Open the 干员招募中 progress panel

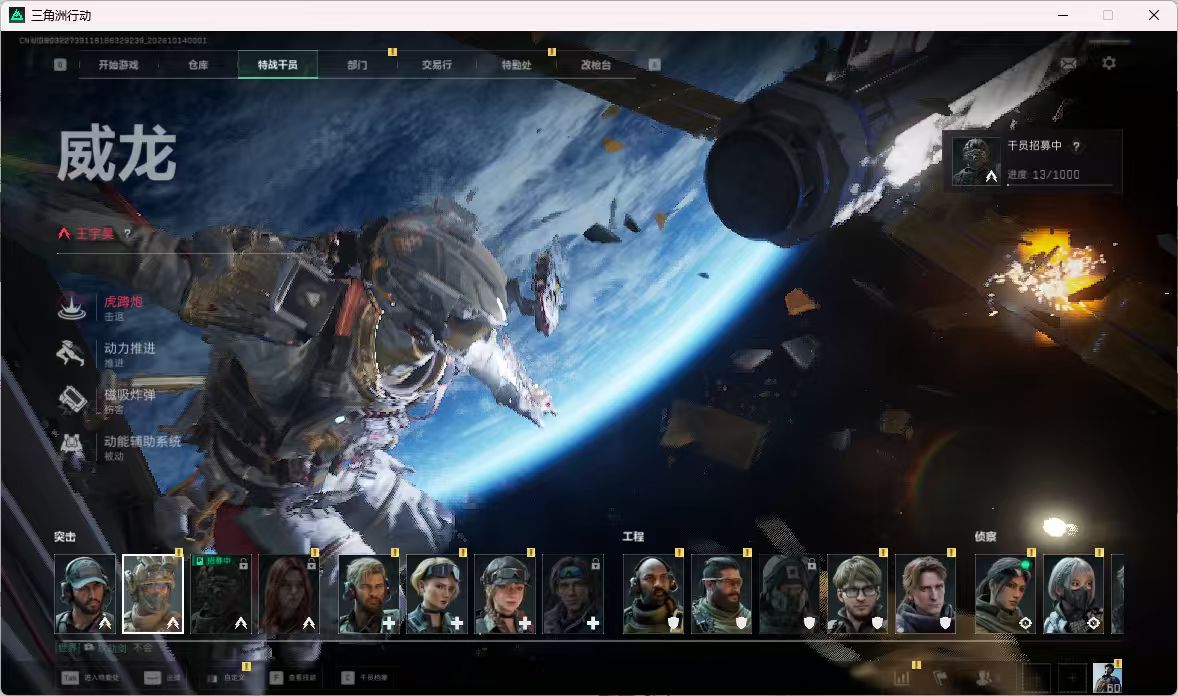(1032, 161)
